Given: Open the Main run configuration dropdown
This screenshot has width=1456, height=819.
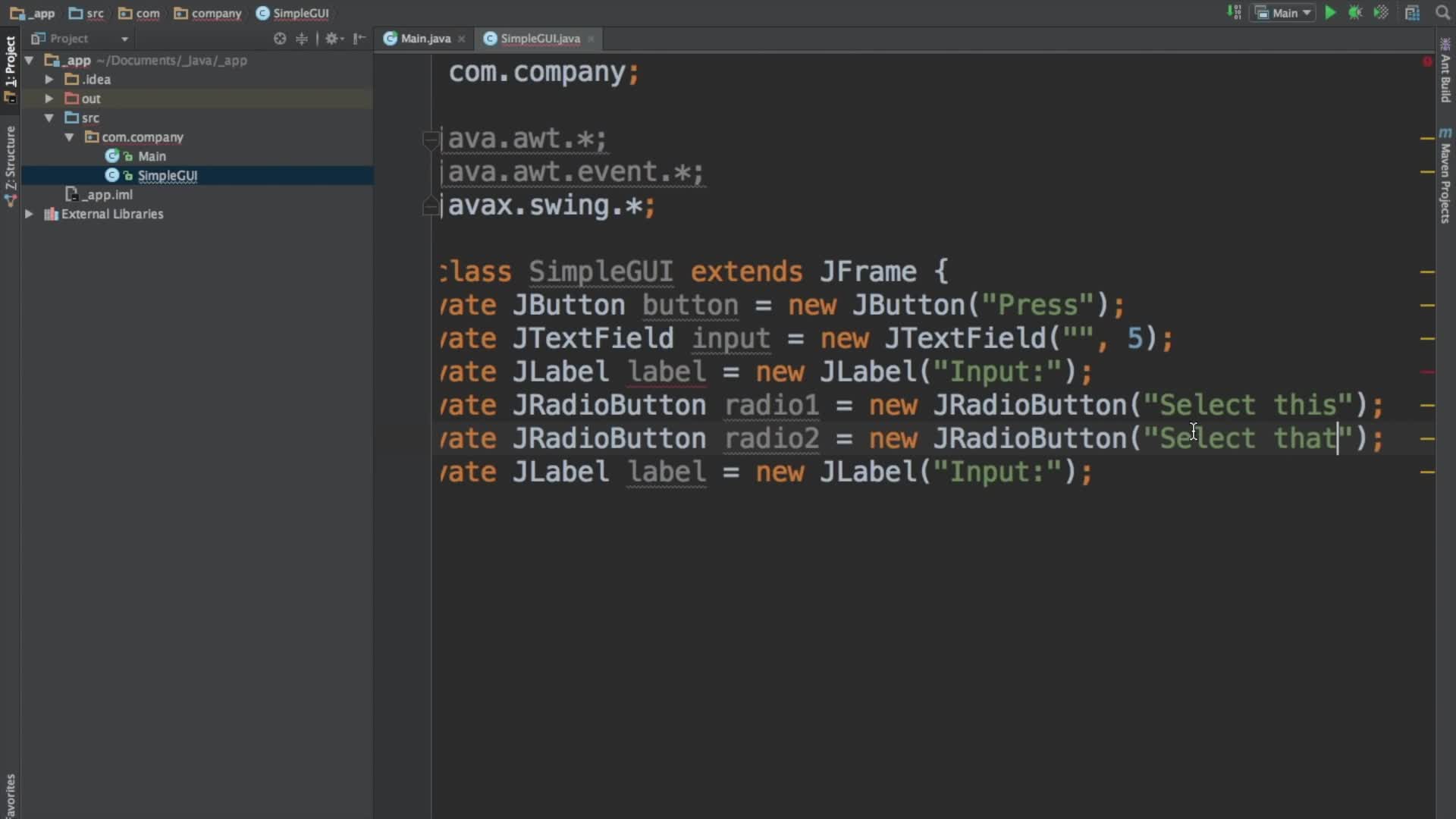Looking at the screenshot, I should coord(1283,13).
